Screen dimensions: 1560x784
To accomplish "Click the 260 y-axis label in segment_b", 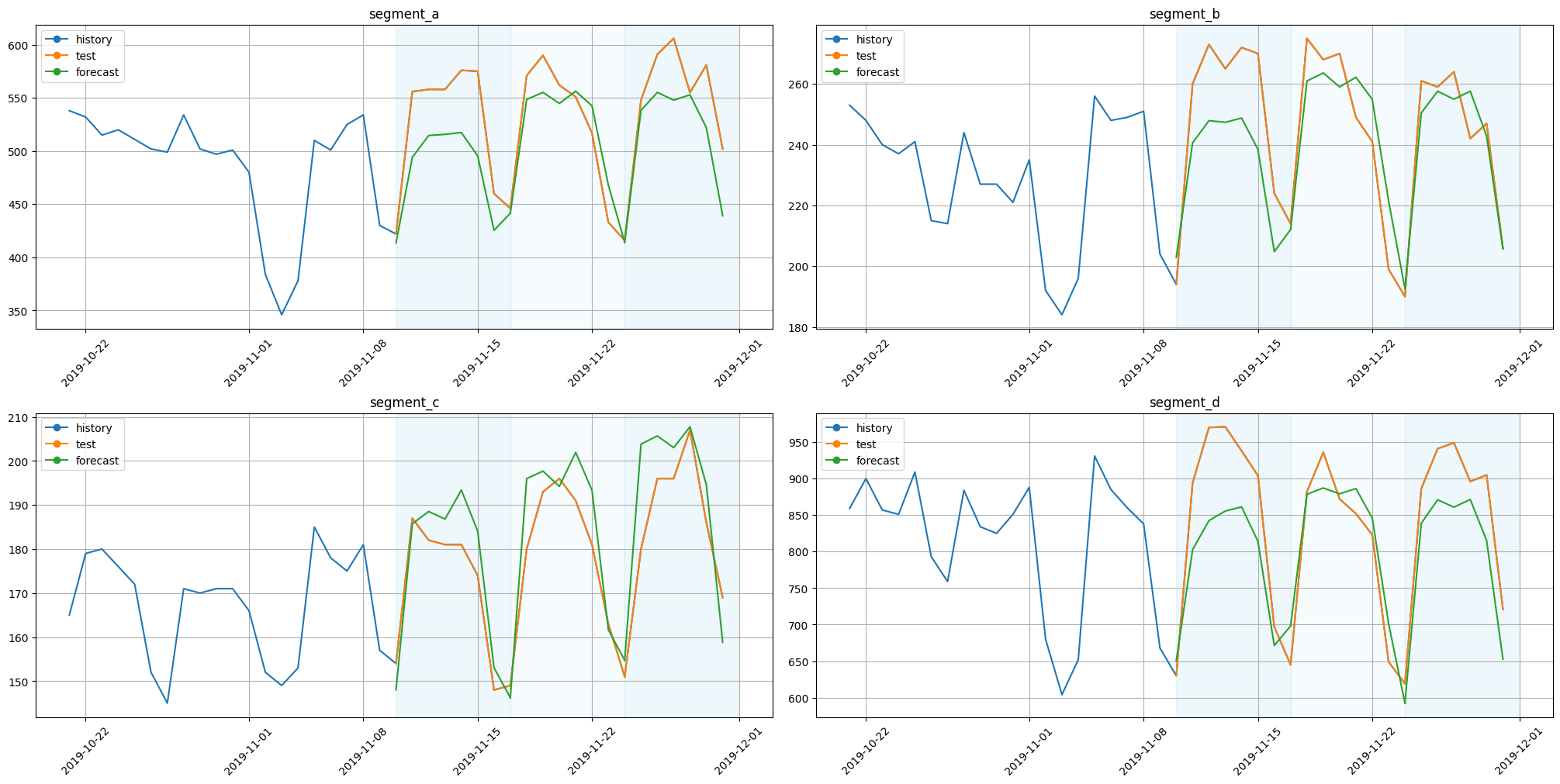I will [800, 84].
